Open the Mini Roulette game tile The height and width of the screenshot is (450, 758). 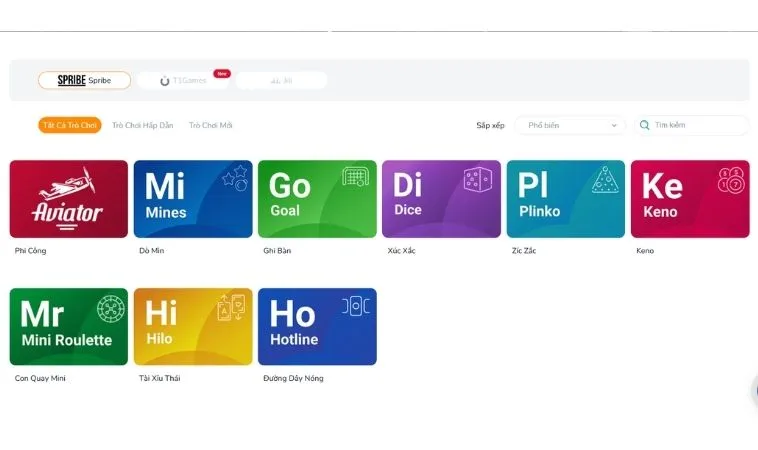click(69, 327)
